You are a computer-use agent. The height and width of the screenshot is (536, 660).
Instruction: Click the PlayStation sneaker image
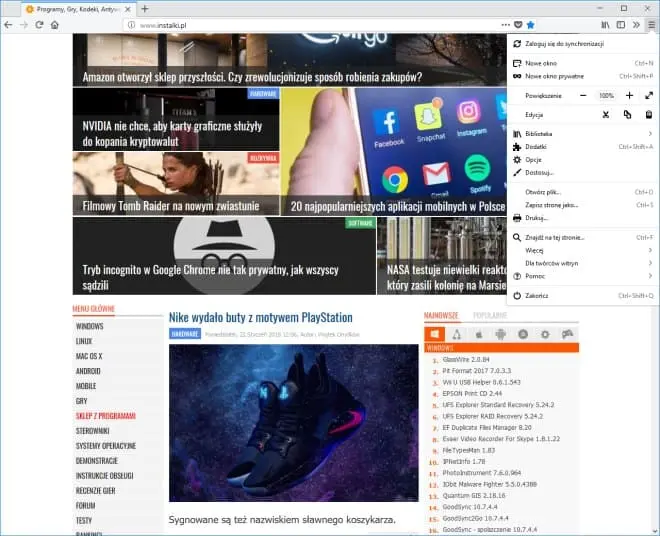[x=294, y=423]
